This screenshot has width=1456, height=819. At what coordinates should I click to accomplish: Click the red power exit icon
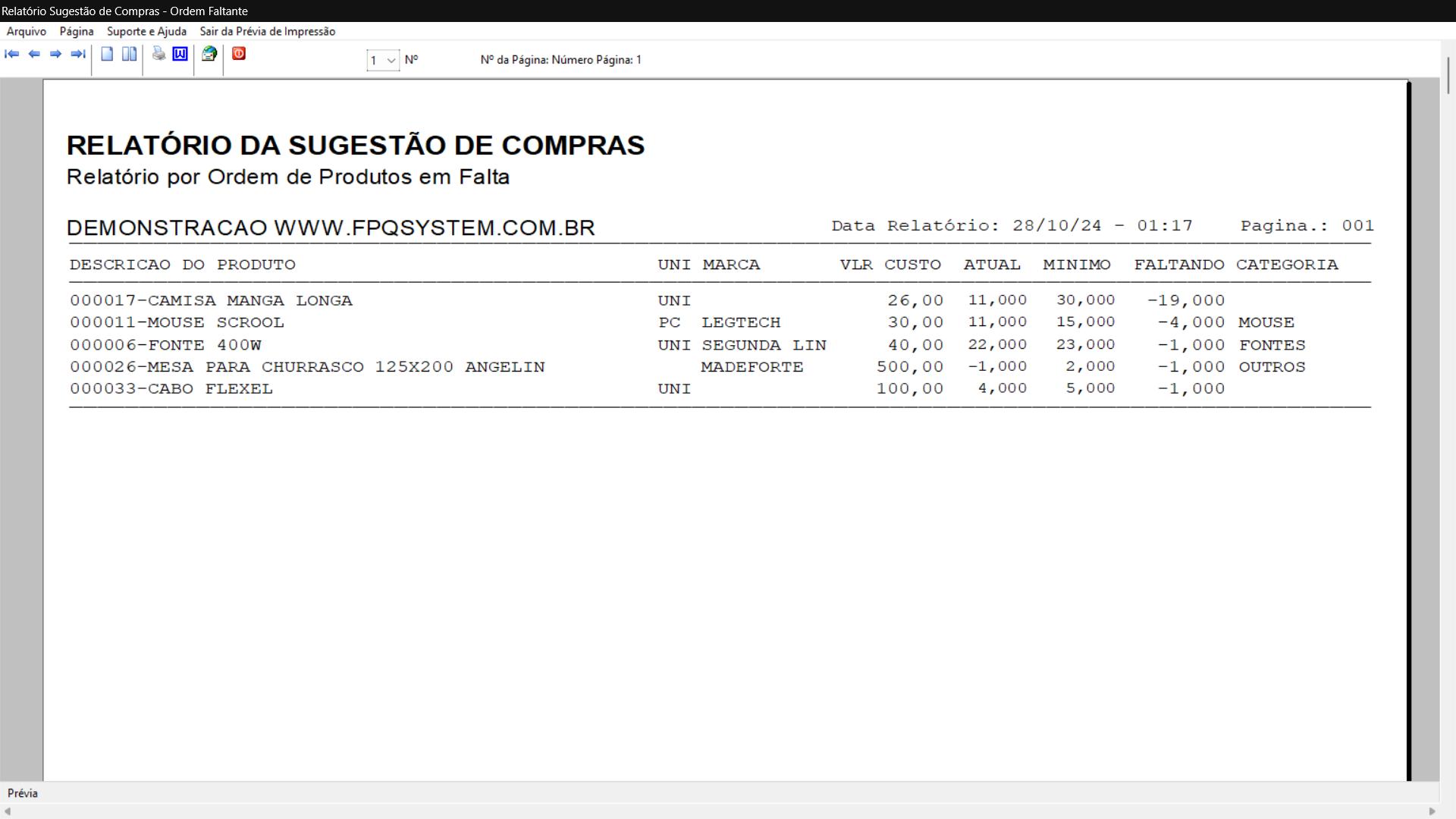(x=239, y=54)
